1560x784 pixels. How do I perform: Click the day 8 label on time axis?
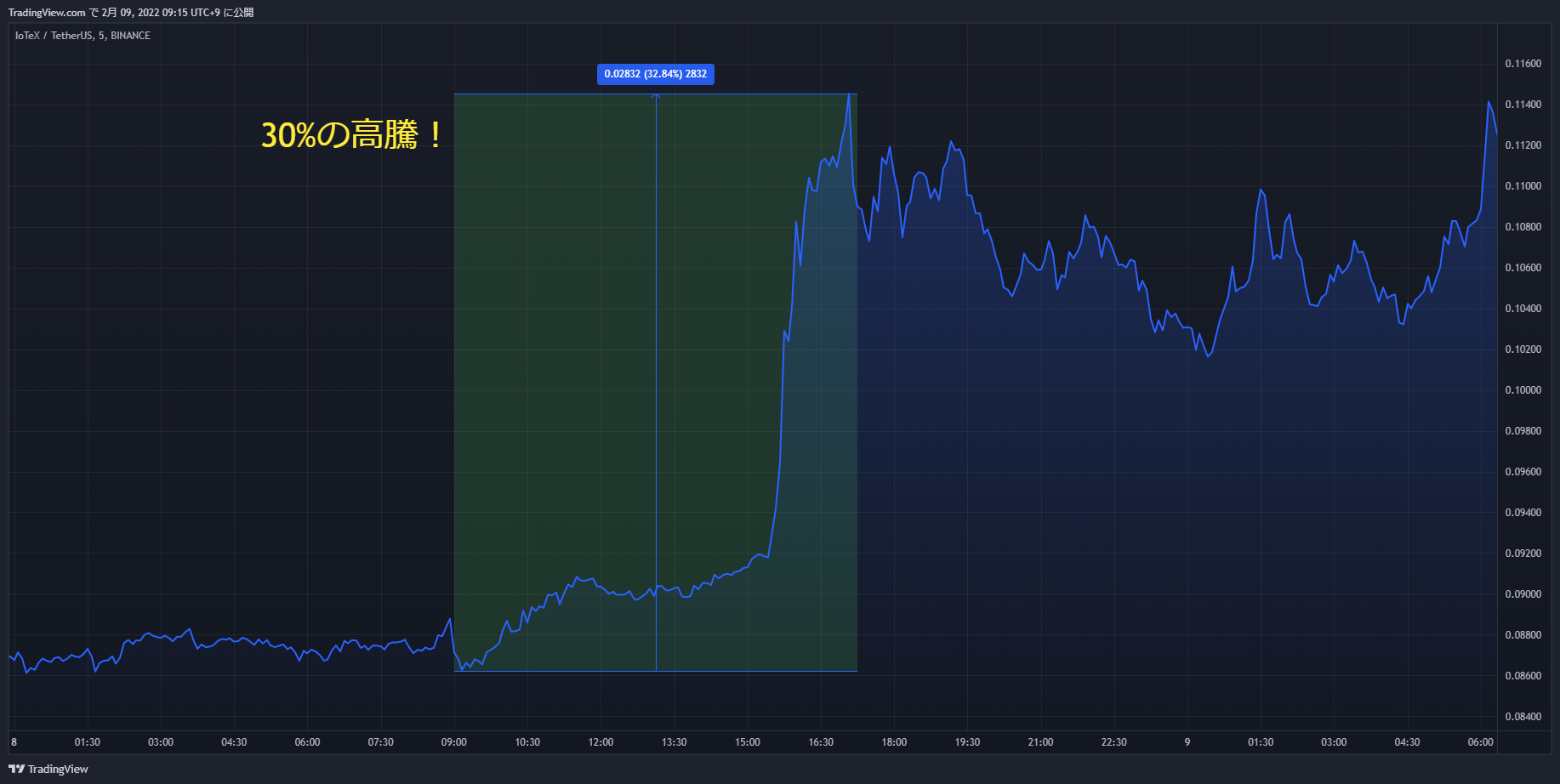pyautogui.click(x=14, y=742)
